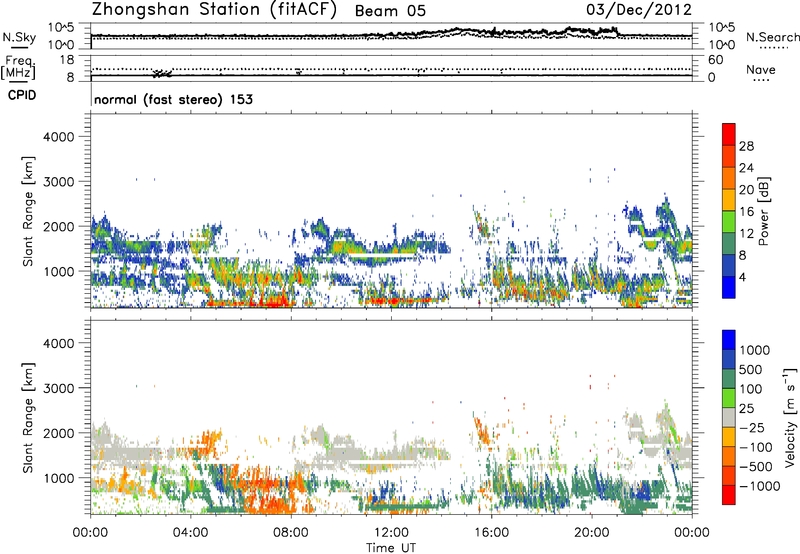
Task: Click the yellow 16–20 dB power colorbar segment
Action: click(x=729, y=200)
